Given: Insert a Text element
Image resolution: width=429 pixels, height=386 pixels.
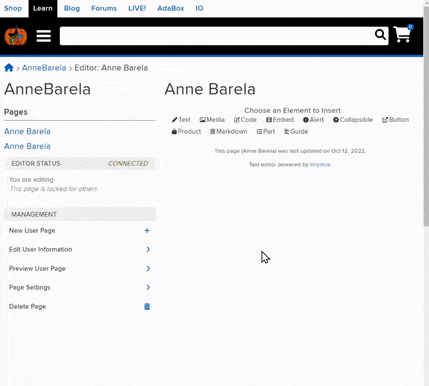Looking at the screenshot, I should [x=181, y=120].
